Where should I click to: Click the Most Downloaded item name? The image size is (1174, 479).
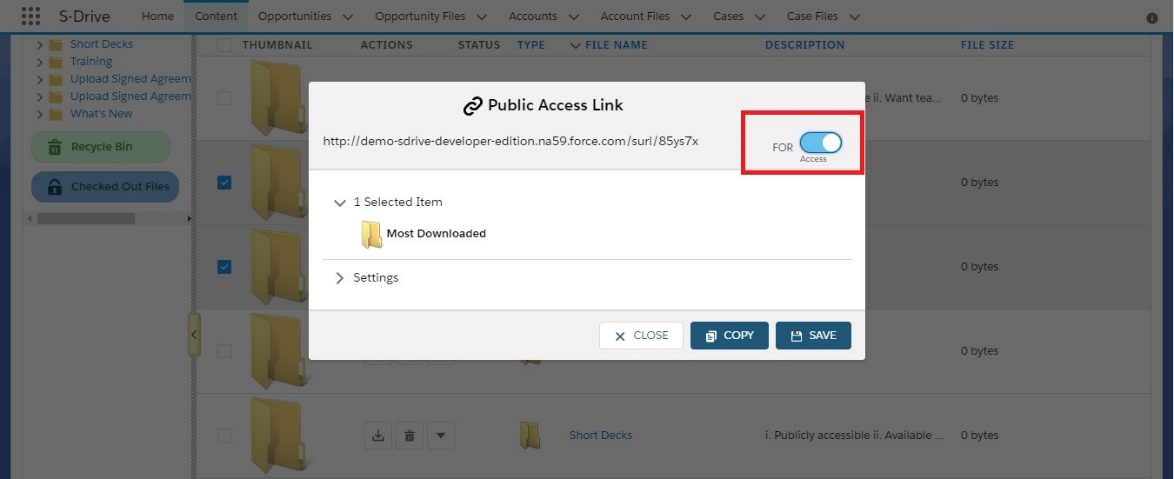(x=436, y=234)
